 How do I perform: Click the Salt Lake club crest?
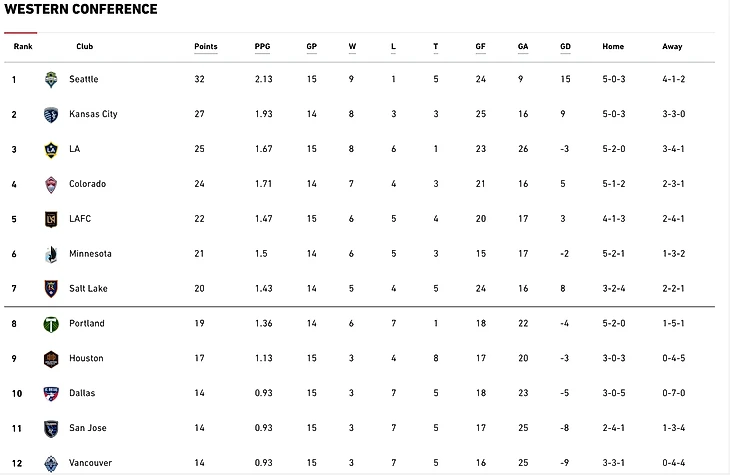click(51, 289)
